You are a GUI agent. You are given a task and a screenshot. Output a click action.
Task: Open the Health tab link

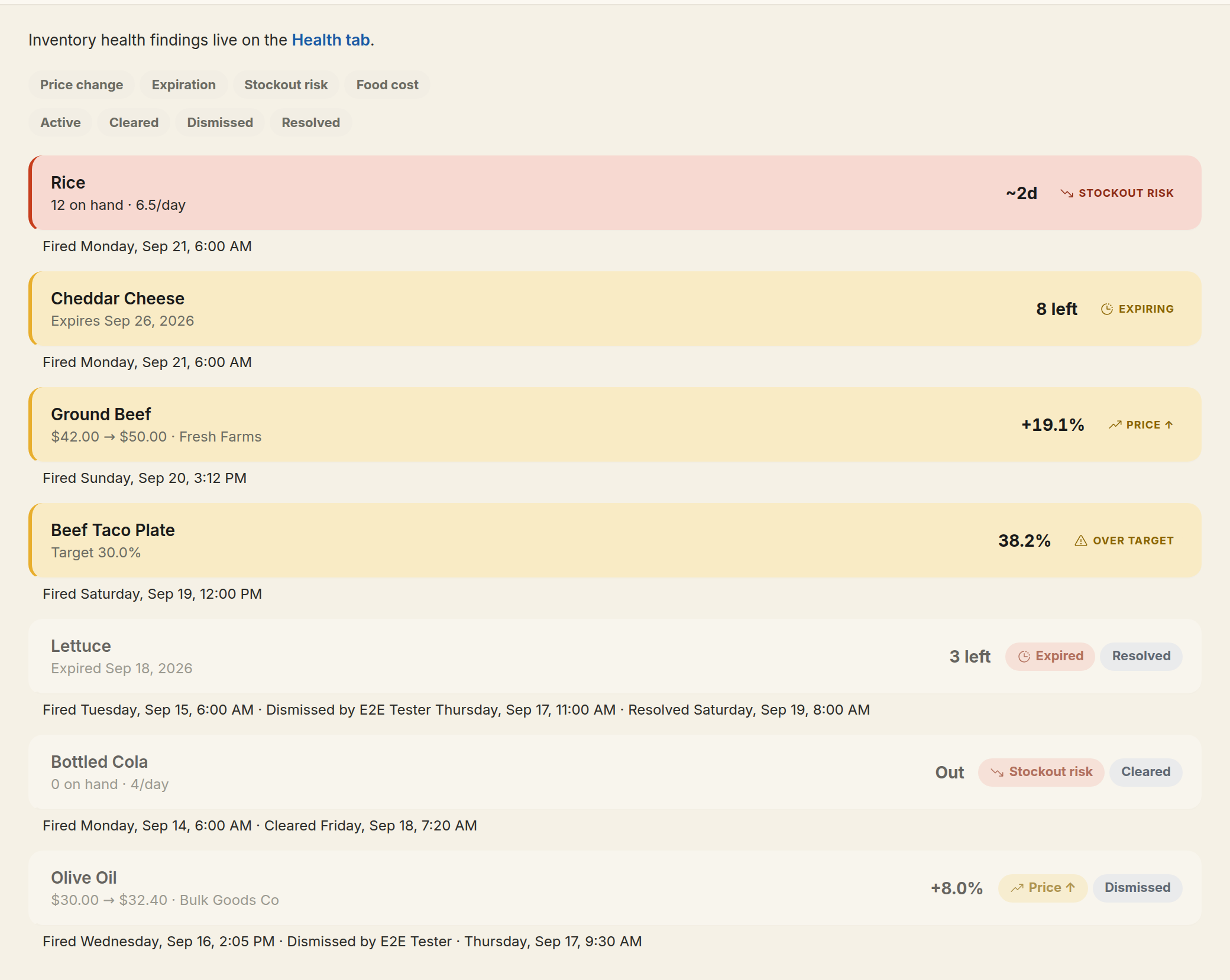(331, 40)
